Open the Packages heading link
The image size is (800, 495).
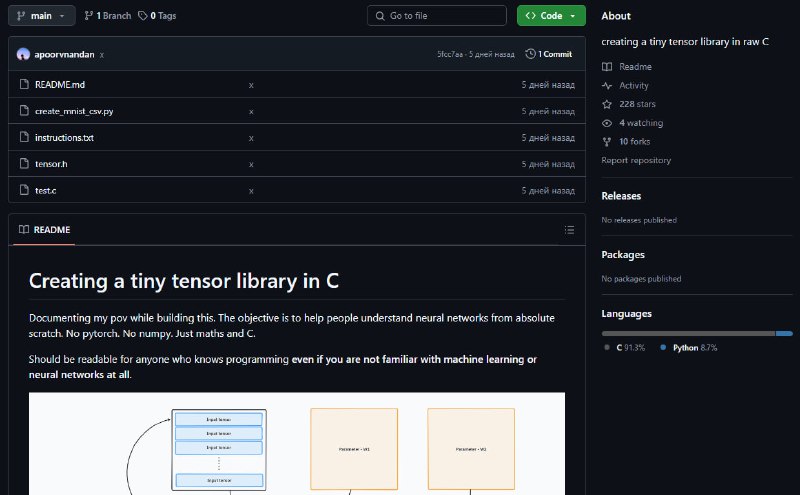click(x=623, y=255)
